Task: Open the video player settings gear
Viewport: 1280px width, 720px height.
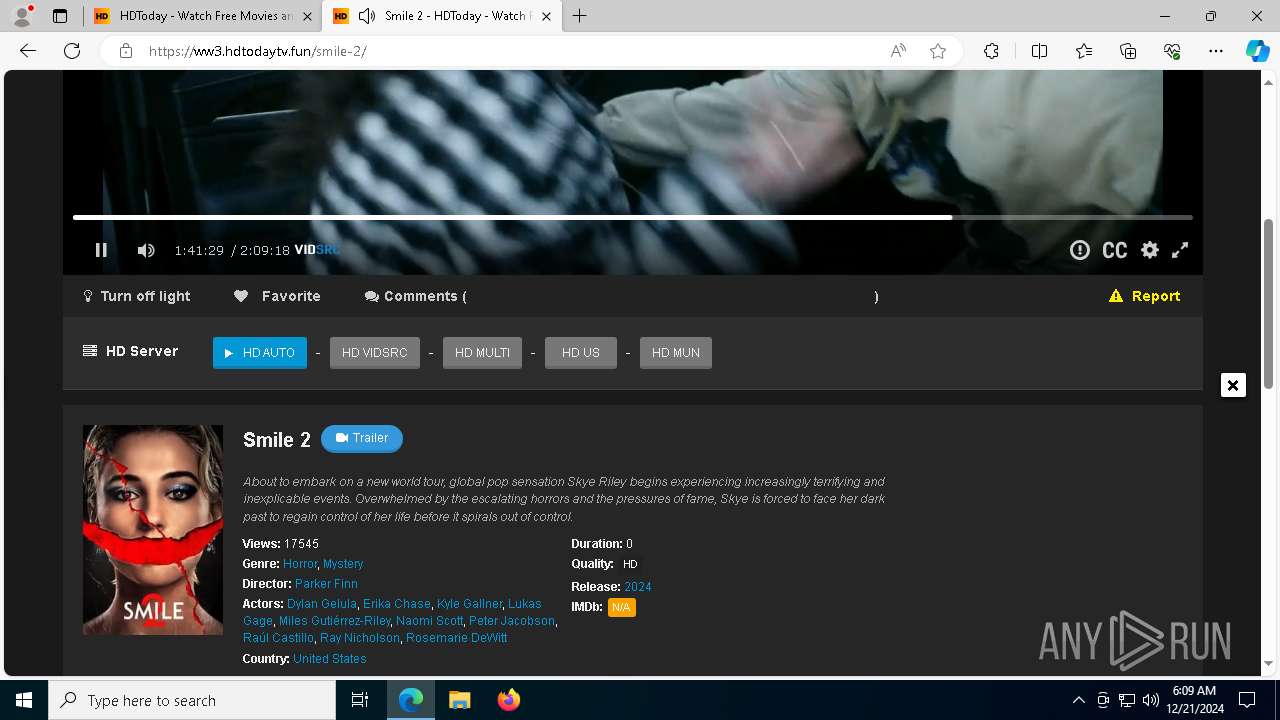Action: (1150, 250)
